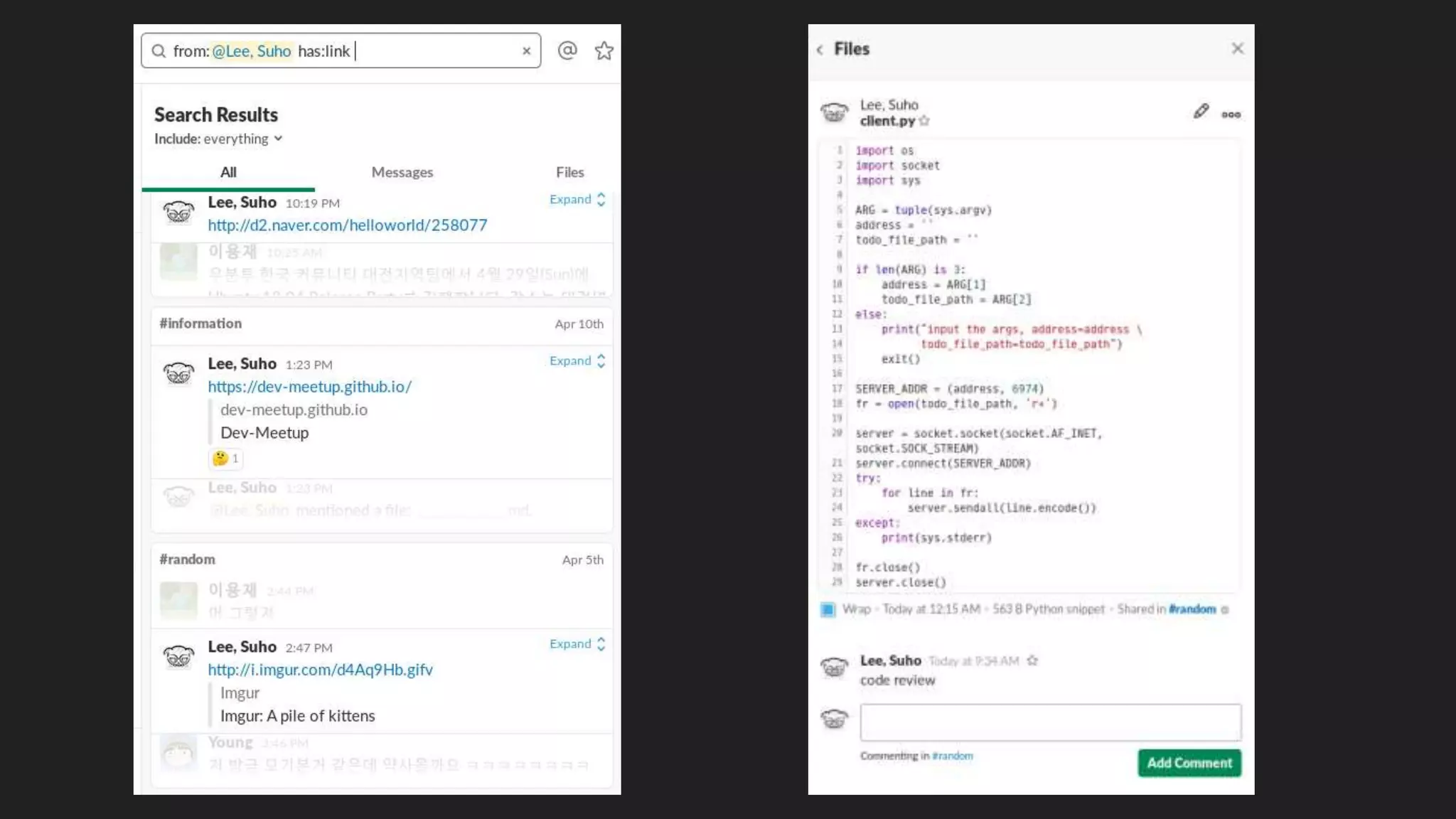Expand the dev-meetup.github.io message result
The height and width of the screenshot is (819, 1456).
tap(577, 361)
